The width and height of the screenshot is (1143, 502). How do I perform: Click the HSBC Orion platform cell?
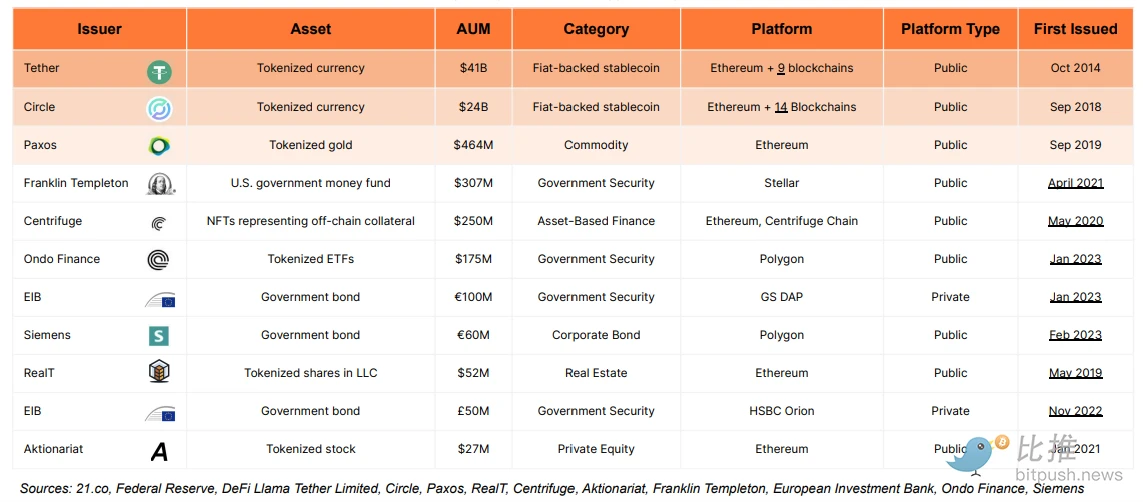click(782, 411)
